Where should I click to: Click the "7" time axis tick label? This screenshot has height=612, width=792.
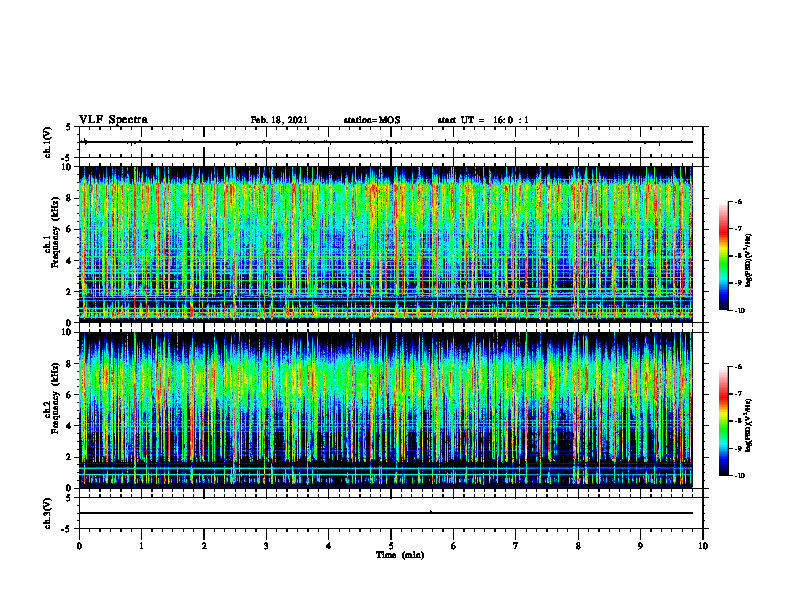coord(516,546)
